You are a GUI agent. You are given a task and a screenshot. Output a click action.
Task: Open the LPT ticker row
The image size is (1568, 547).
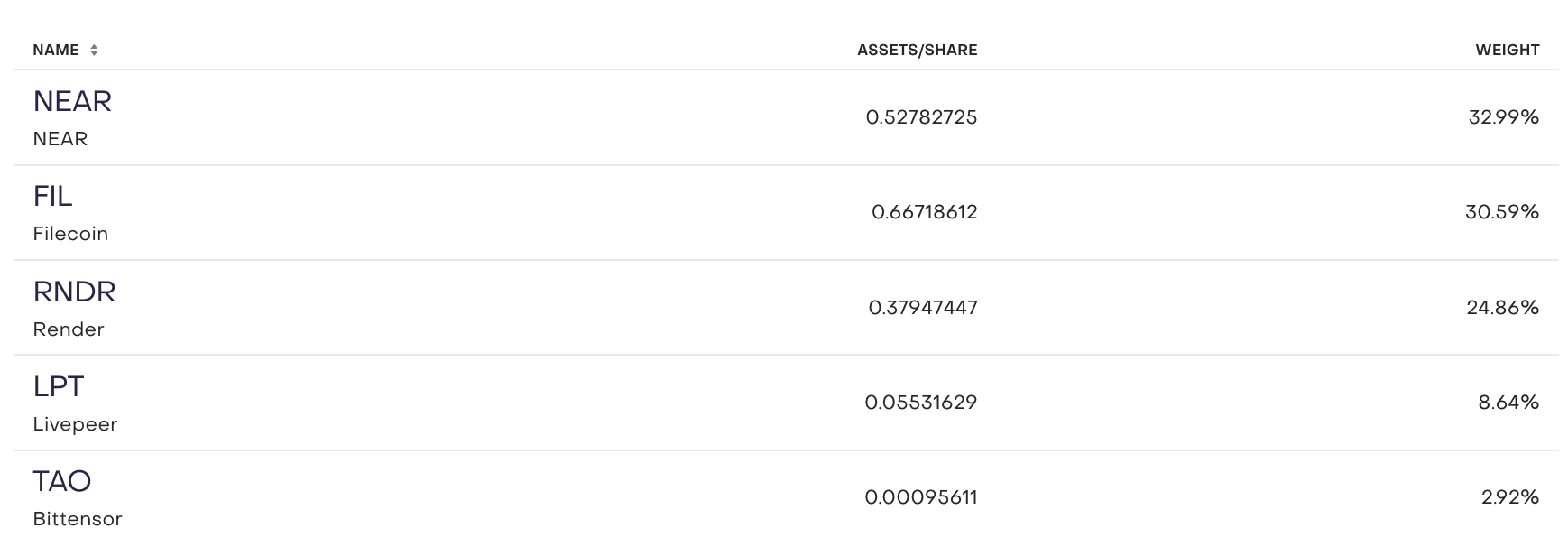point(58,386)
